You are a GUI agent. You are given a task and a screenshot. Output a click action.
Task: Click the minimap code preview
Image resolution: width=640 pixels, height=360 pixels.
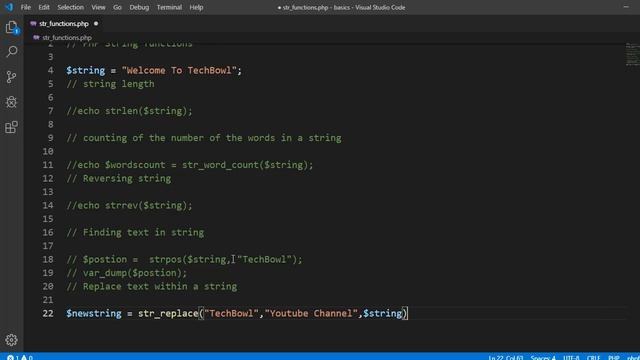(x=632, y=54)
